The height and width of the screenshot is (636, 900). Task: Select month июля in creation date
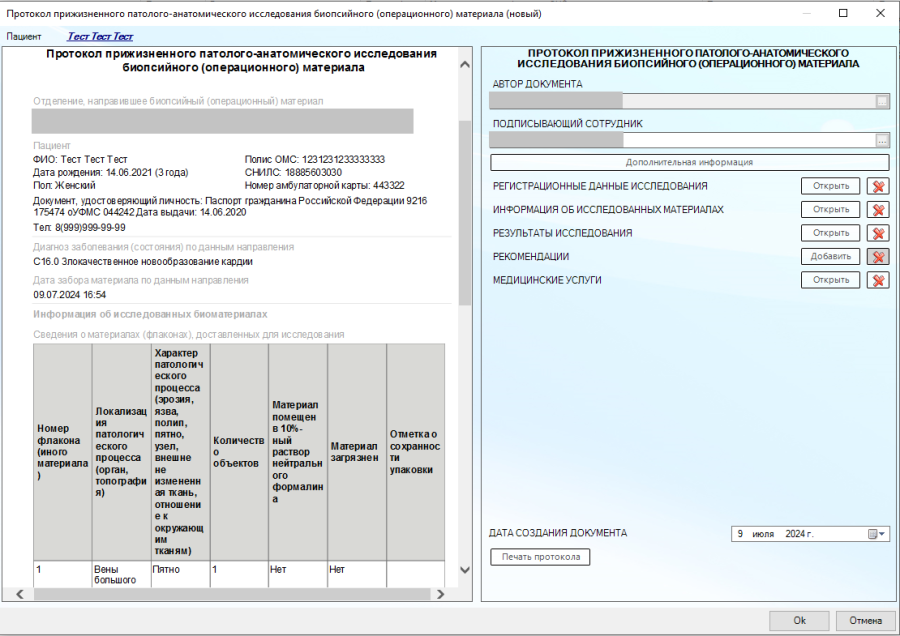coord(763,534)
